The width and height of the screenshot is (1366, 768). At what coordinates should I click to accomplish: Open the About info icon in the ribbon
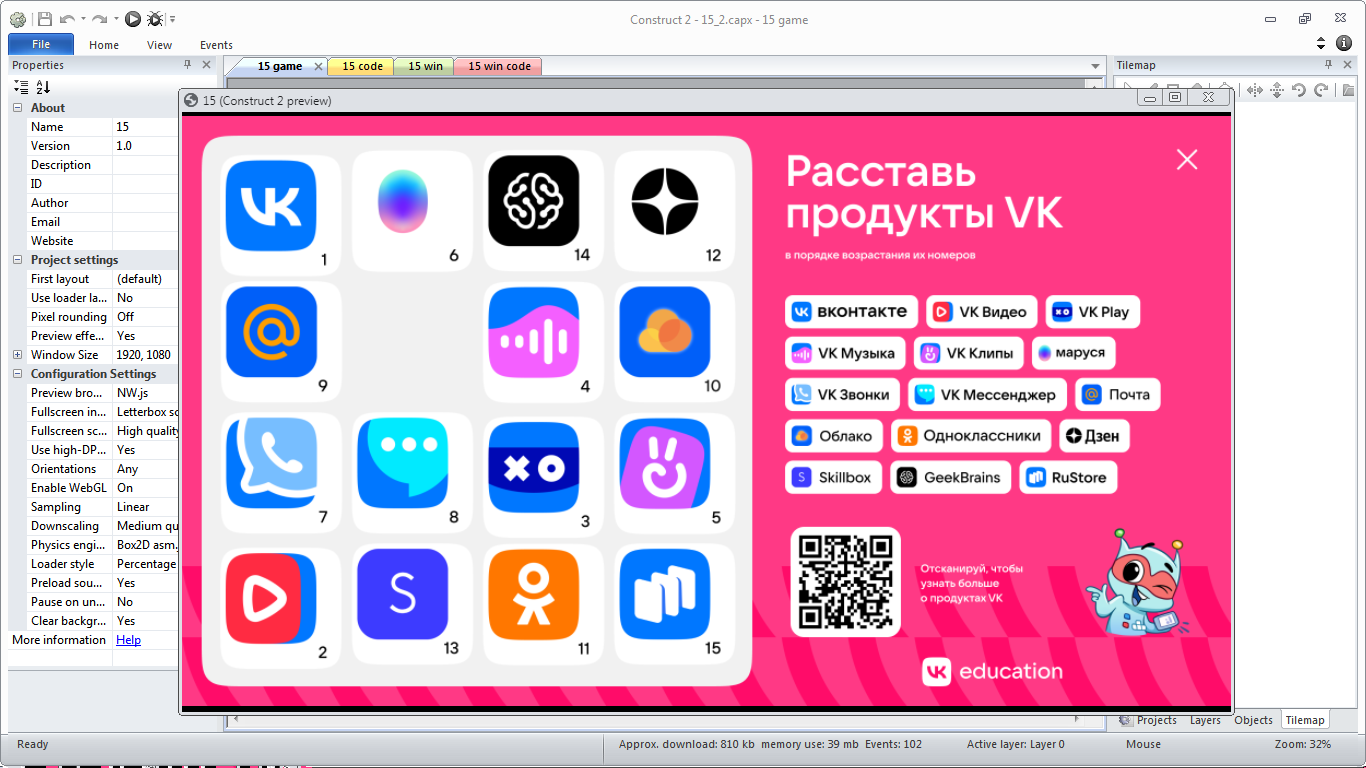coord(1344,44)
